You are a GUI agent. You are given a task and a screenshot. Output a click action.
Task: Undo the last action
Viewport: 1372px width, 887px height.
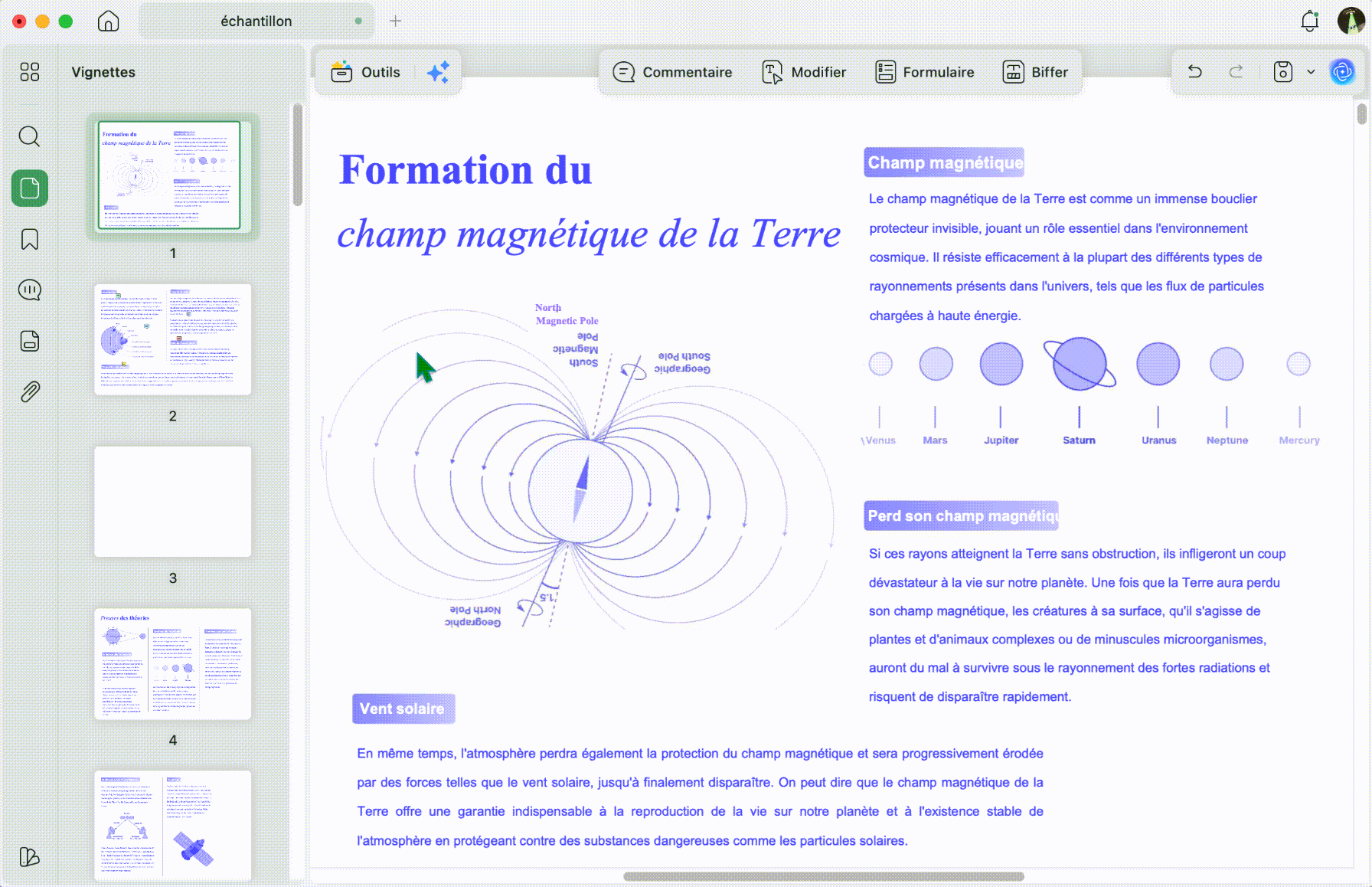click(1195, 72)
